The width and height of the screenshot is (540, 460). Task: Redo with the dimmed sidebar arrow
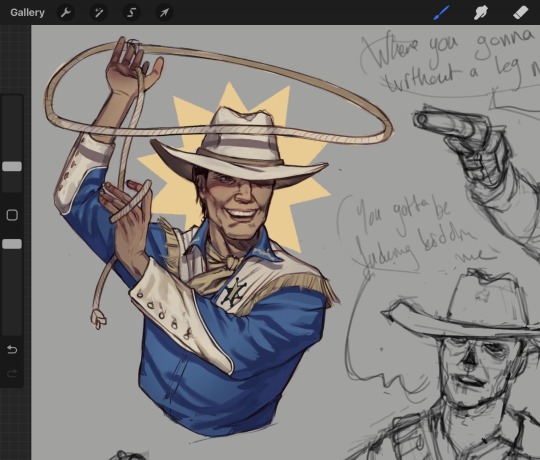coord(12,373)
